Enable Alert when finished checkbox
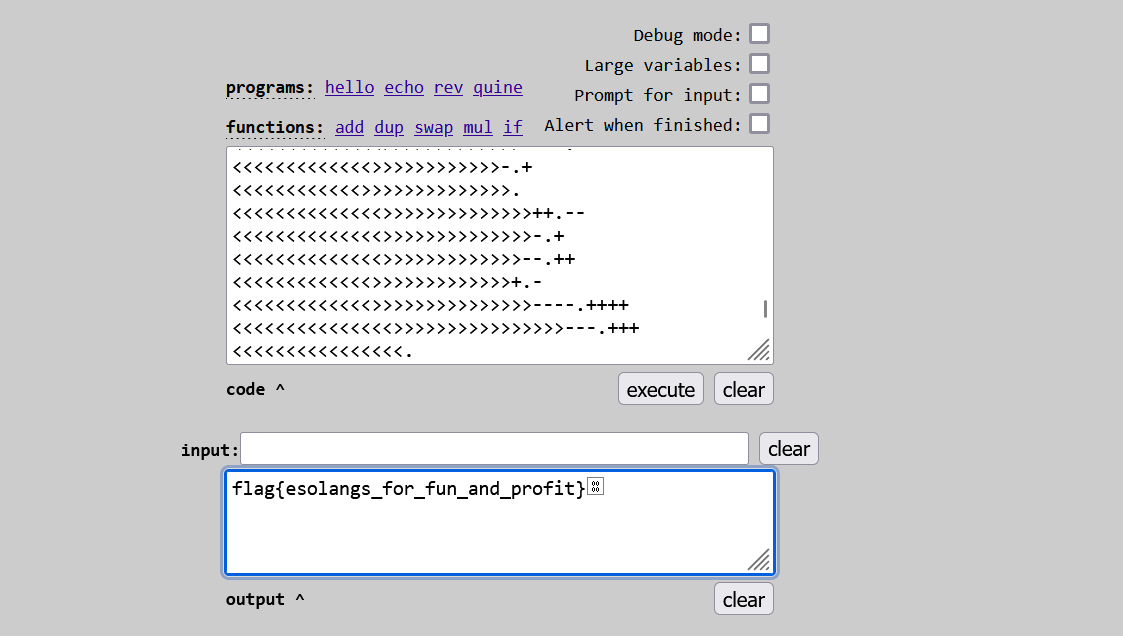Screen dimensions: 1123x636 click(x=760, y=124)
